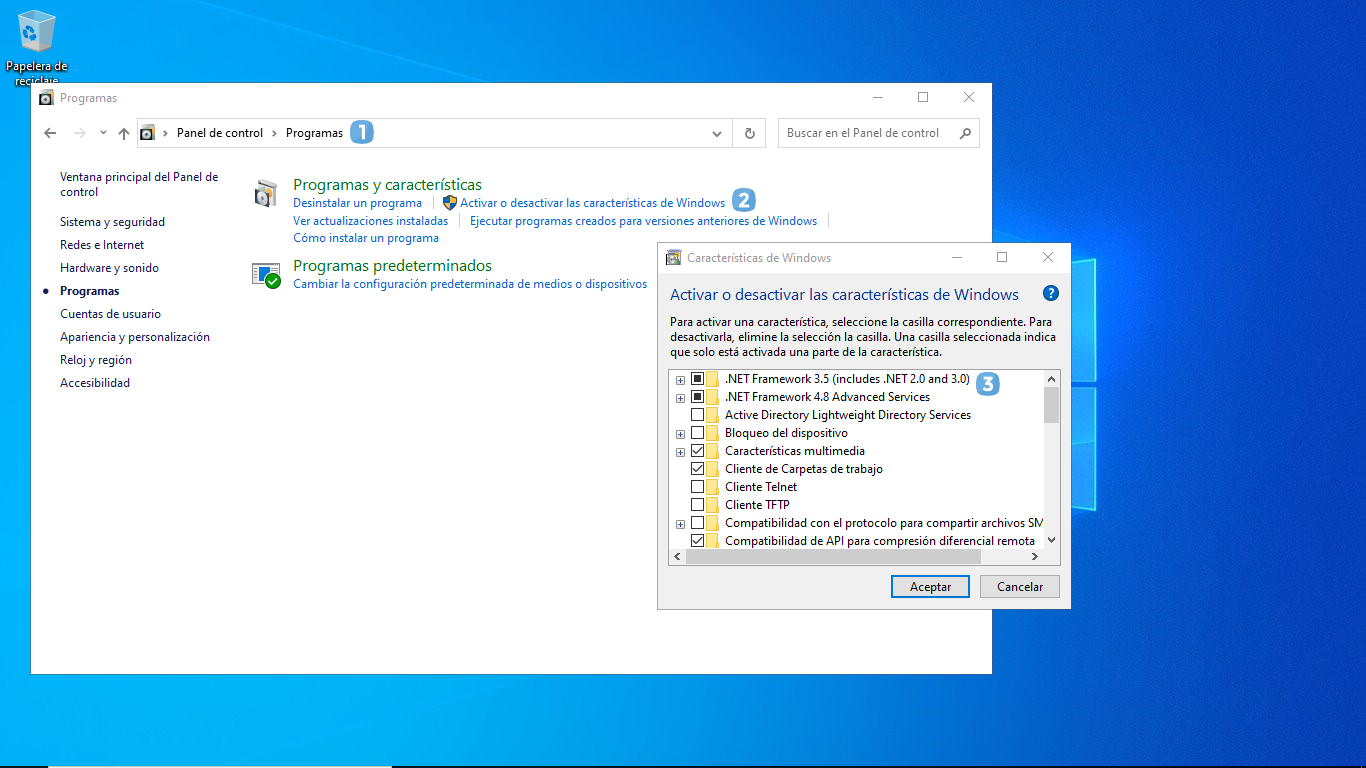The width and height of the screenshot is (1366, 768).
Task: Enable Active Directory Lightweight Directory Services checkbox
Action: point(697,415)
